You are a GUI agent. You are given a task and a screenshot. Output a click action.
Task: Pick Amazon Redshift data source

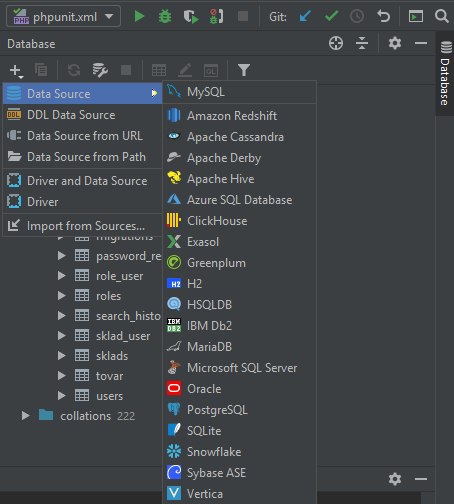(x=239, y=116)
